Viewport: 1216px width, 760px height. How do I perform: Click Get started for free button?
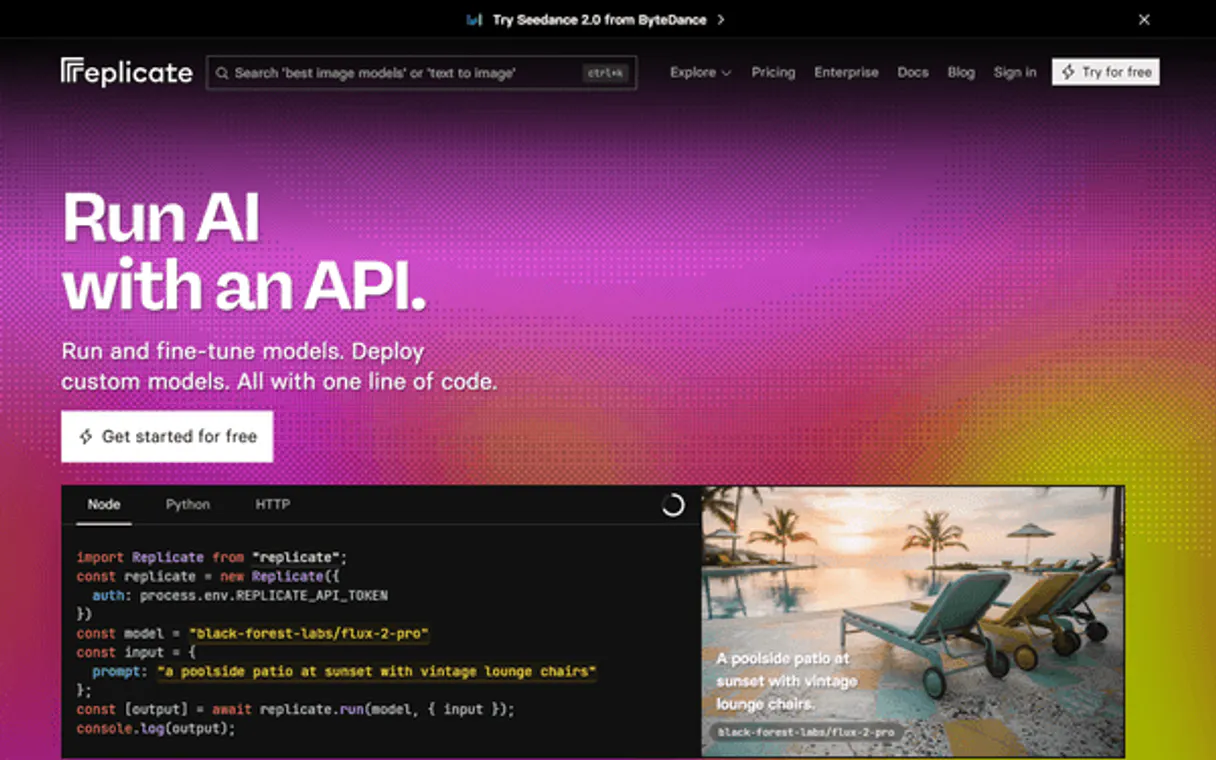pyautogui.click(x=167, y=436)
